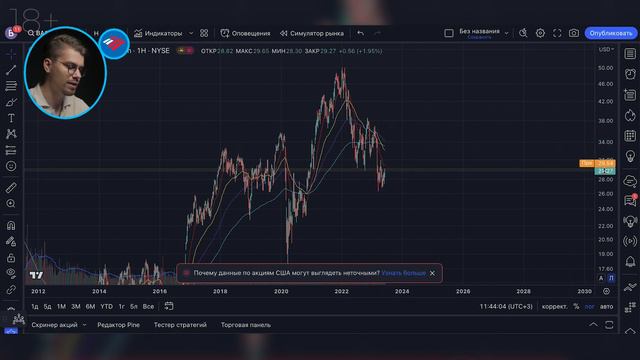Open indicator templates grid icon
The width and height of the screenshot is (640, 360).
[204, 33]
